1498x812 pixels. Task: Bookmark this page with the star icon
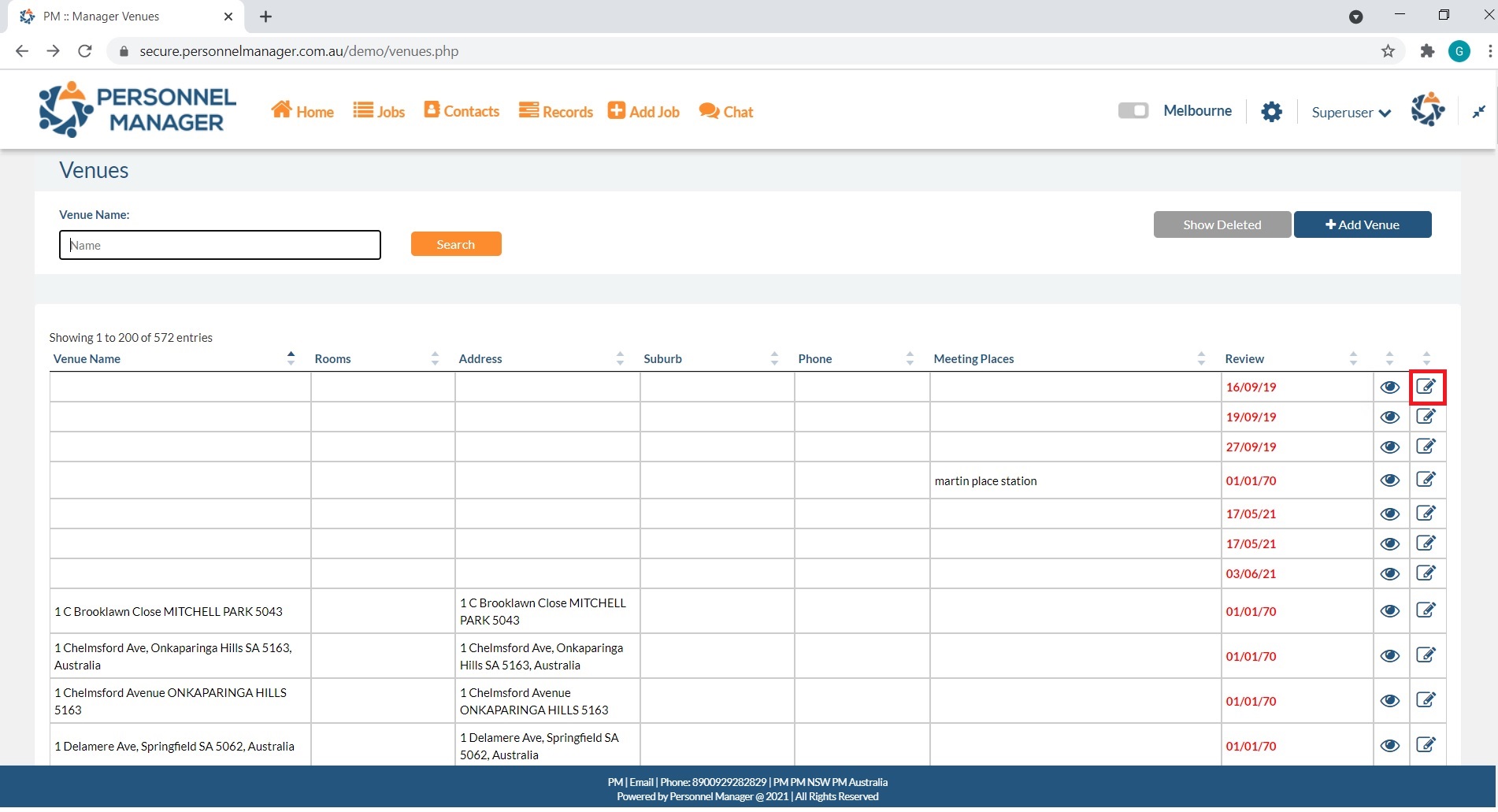(1388, 51)
